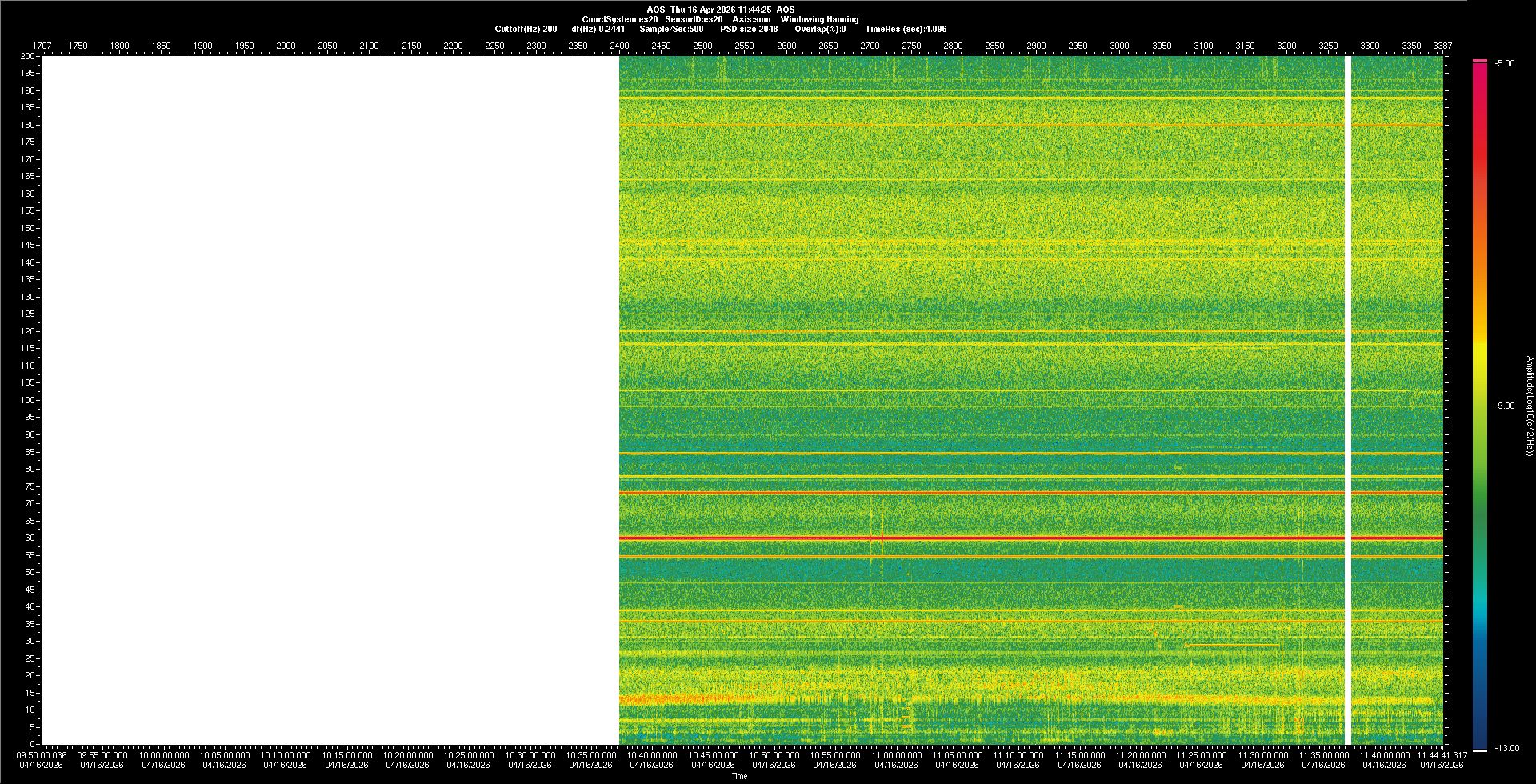The image size is (1536, 784).
Task: Click the white data gap strip near 11:37
Action: (1347, 400)
